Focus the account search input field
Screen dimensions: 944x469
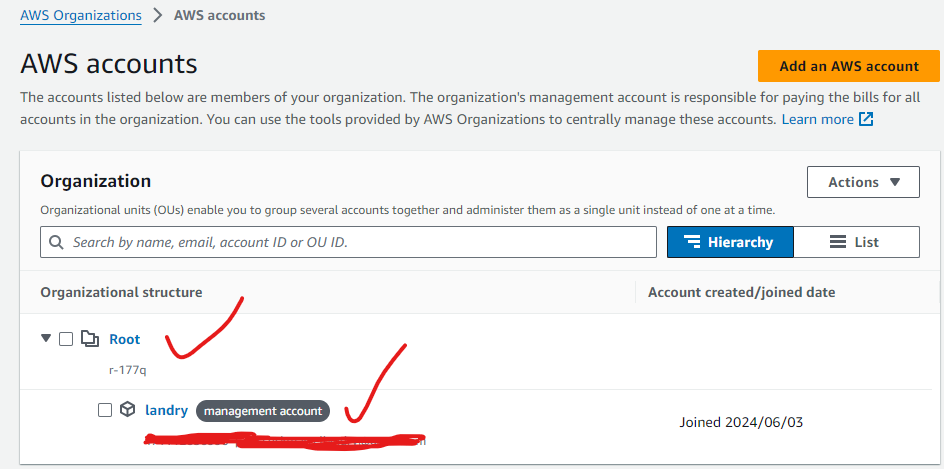coord(360,242)
